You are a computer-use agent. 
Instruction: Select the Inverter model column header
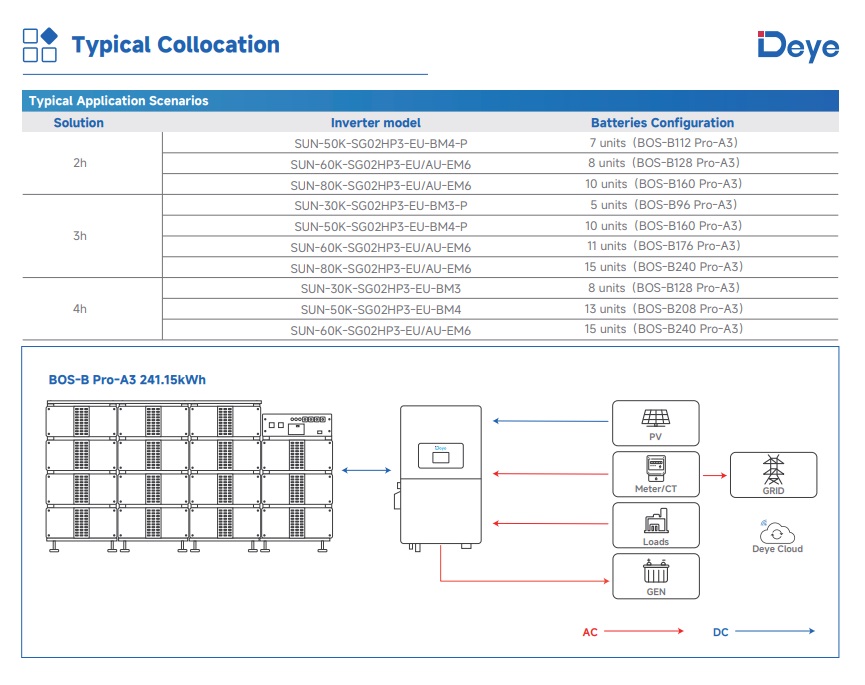click(x=375, y=123)
